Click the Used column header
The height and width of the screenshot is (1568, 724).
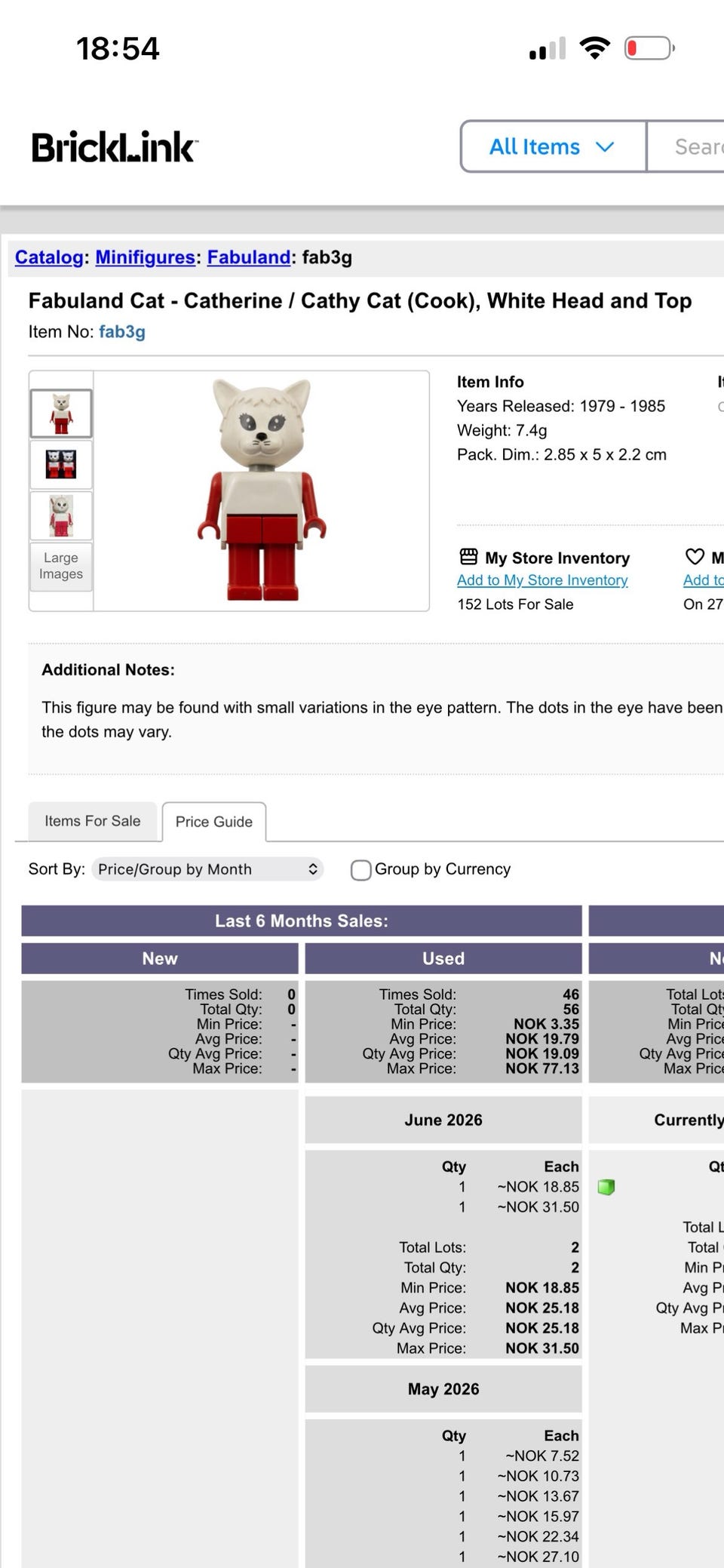[443, 958]
